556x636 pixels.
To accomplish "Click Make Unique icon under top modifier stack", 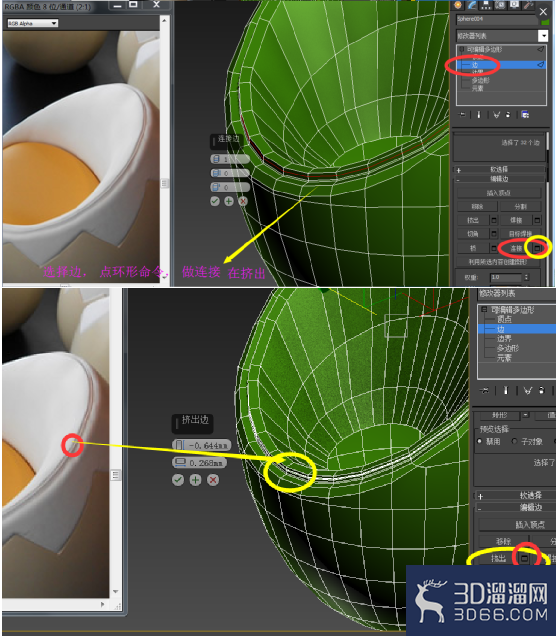I will (x=496, y=115).
